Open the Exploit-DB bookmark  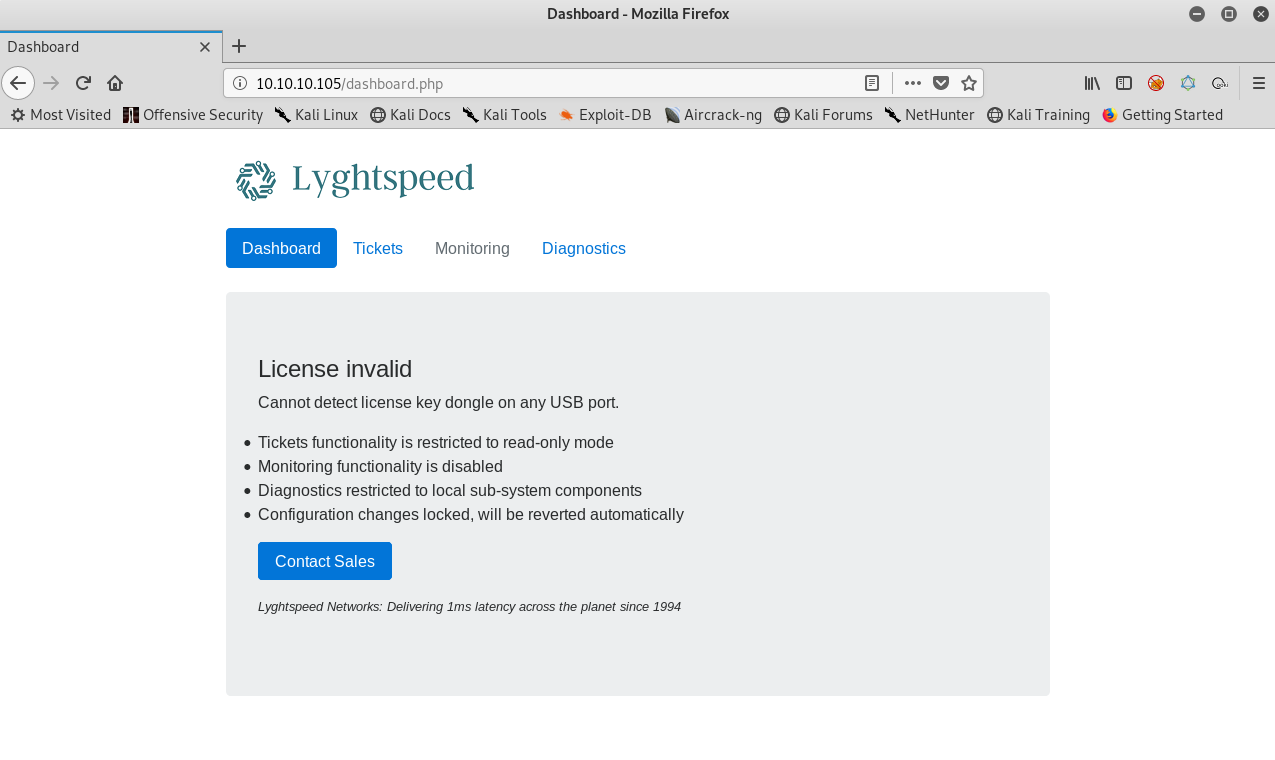coord(605,115)
